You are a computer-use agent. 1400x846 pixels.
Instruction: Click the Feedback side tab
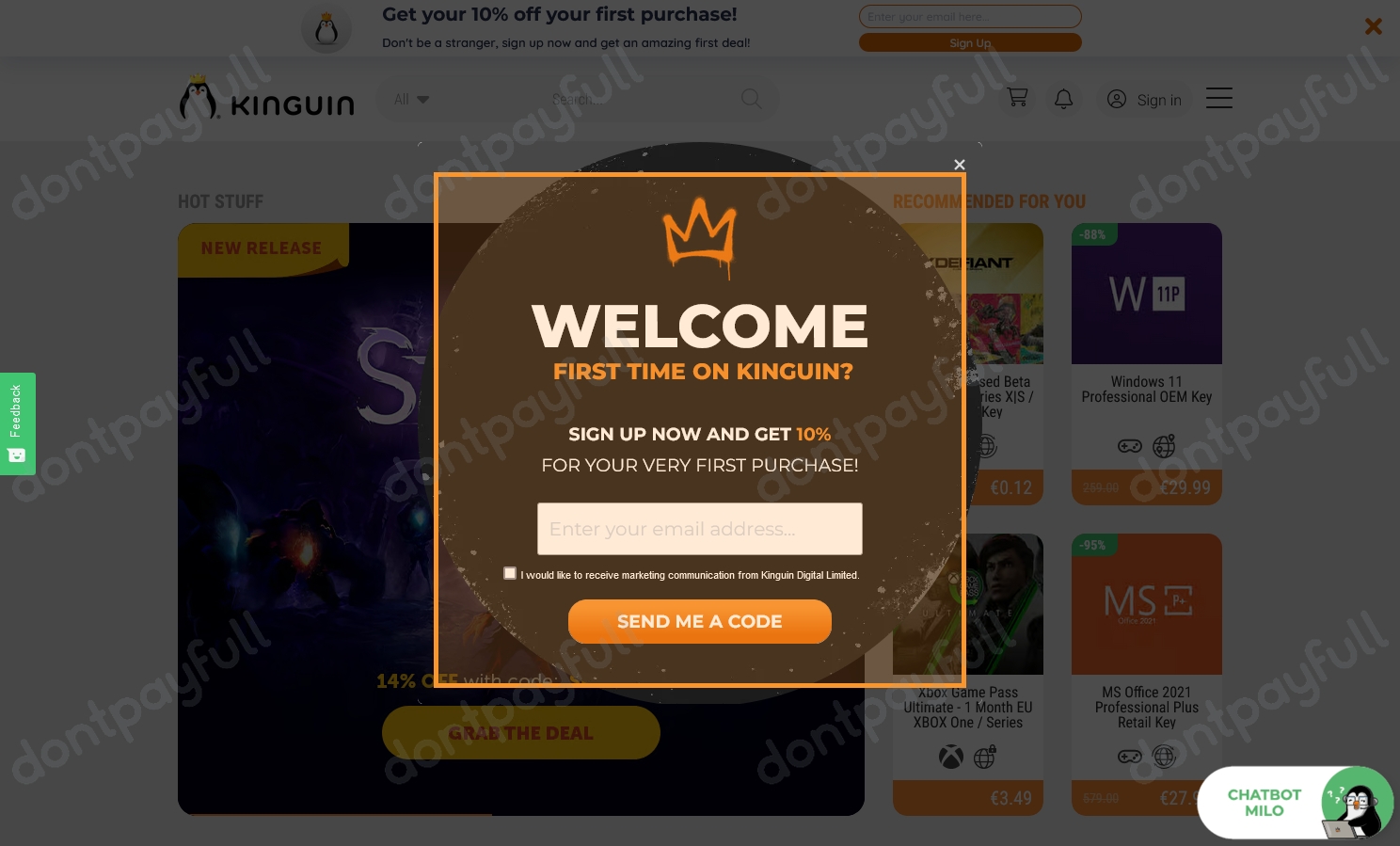point(17,423)
